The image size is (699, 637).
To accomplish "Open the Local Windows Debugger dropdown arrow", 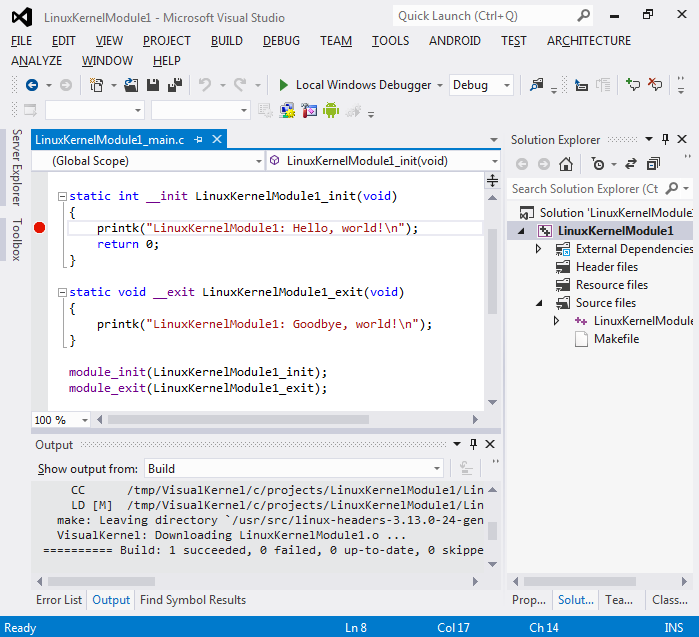I will pos(440,85).
